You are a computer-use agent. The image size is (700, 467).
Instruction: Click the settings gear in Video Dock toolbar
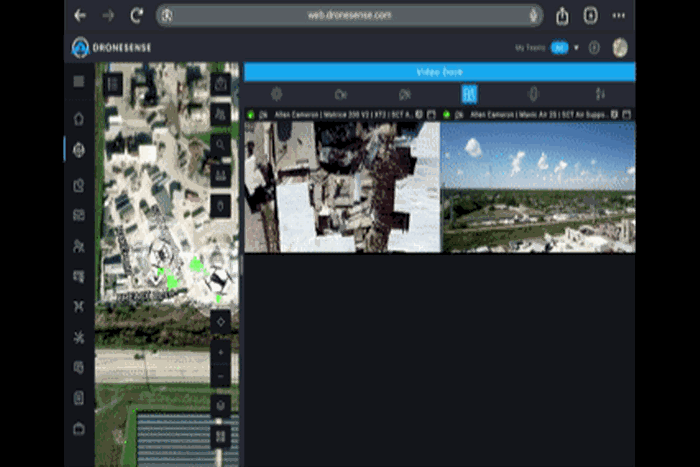click(x=277, y=94)
